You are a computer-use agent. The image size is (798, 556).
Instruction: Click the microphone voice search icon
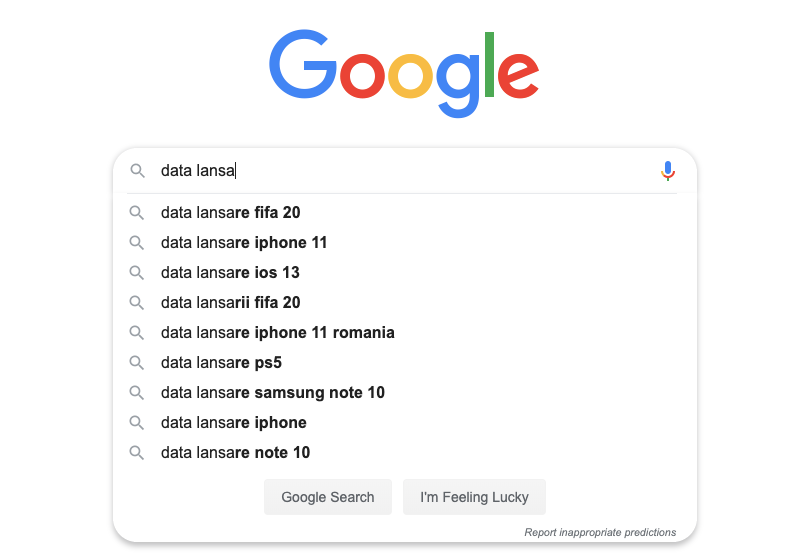(x=668, y=171)
